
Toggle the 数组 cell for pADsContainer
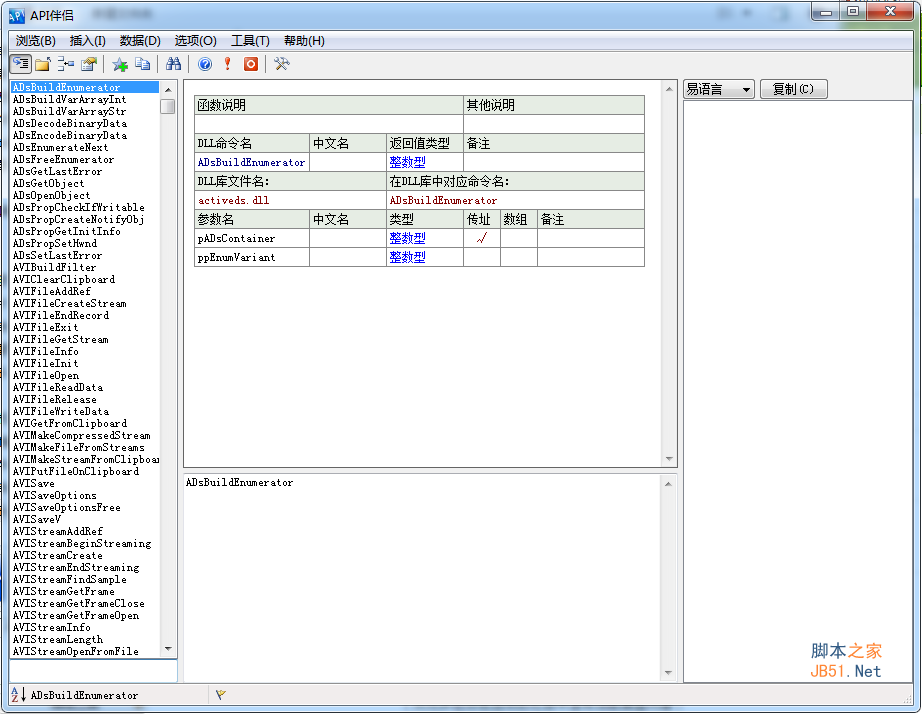(x=518, y=239)
